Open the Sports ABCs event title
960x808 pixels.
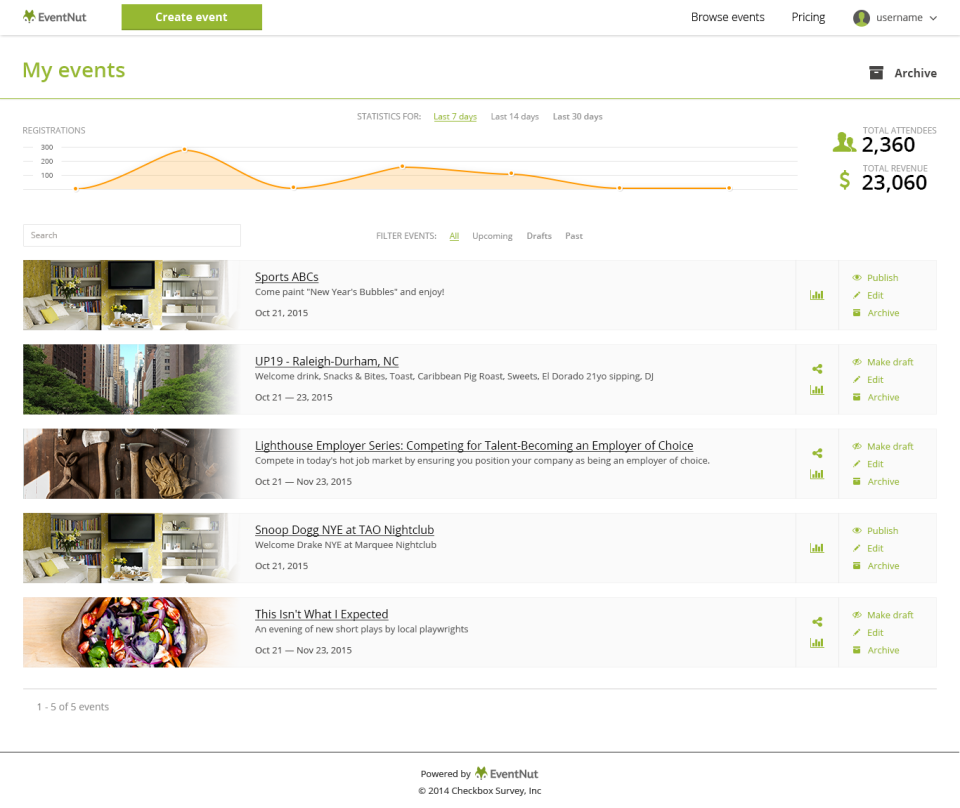(x=287, y=277)
